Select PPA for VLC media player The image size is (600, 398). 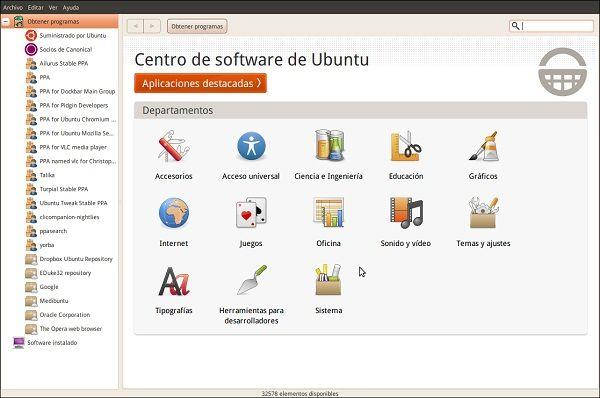pyautogui.click(x=73, y=147)
